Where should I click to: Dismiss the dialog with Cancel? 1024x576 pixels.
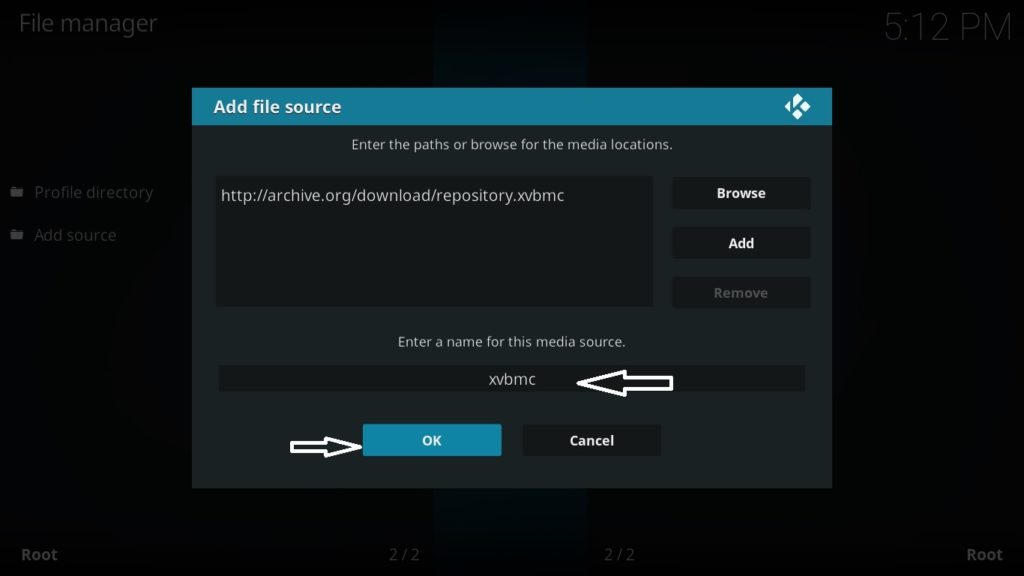tap(591, 440)
